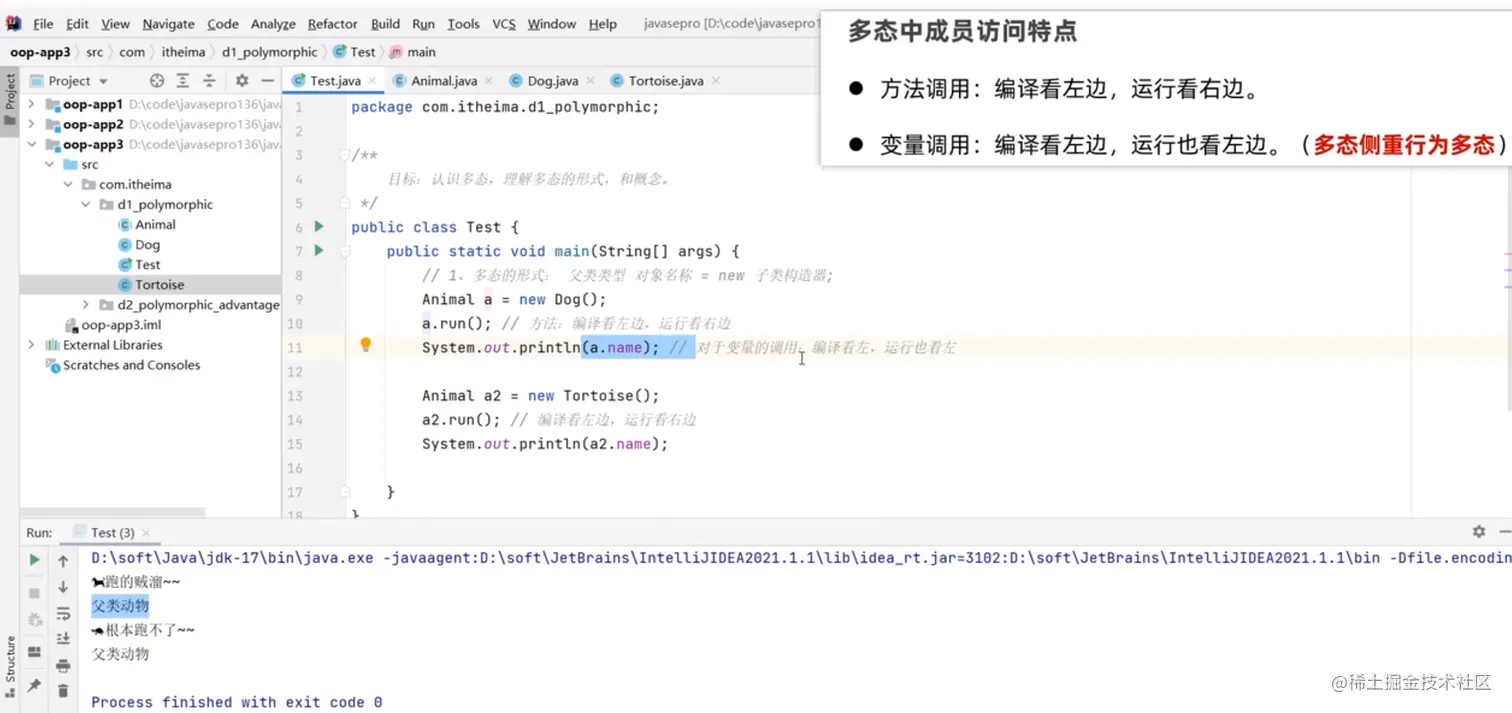
Task: Click the highlighted console output 父类动物
Action: (x=120, y=606)
